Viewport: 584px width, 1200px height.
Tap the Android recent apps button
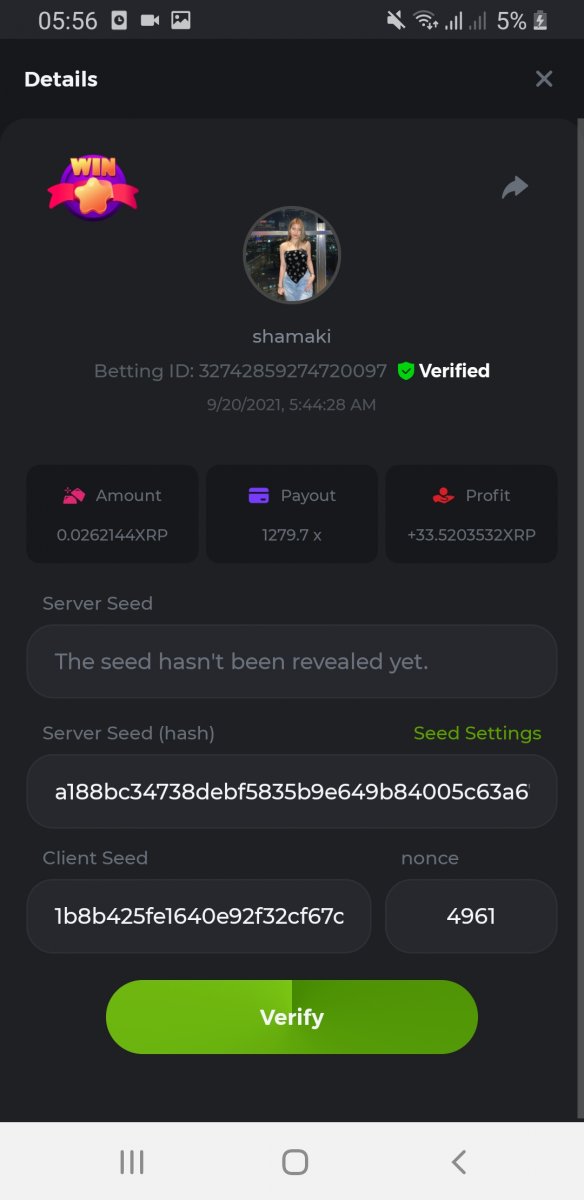click(x=131, y=1161)
